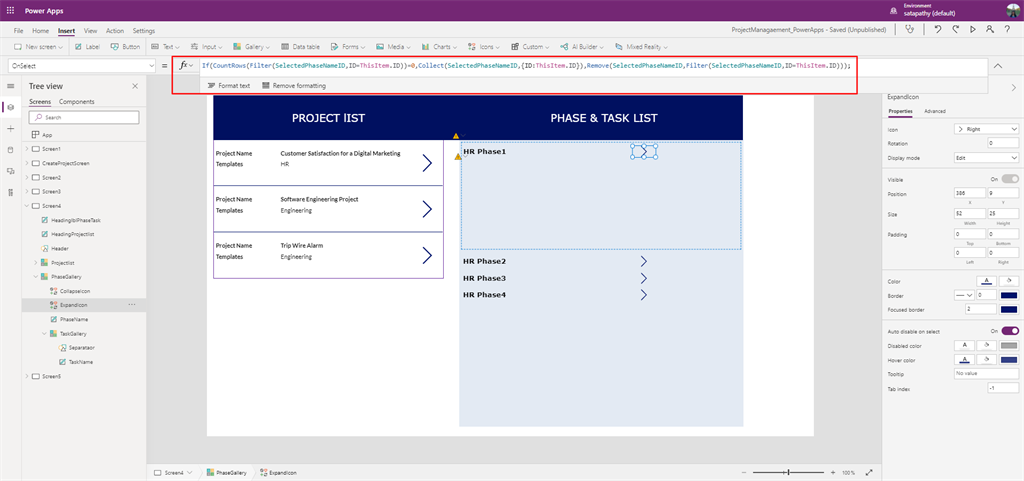The height and width of the screenshot is (481, 1024).
Task: Click Remove formatting
Action: click(293, 85)
